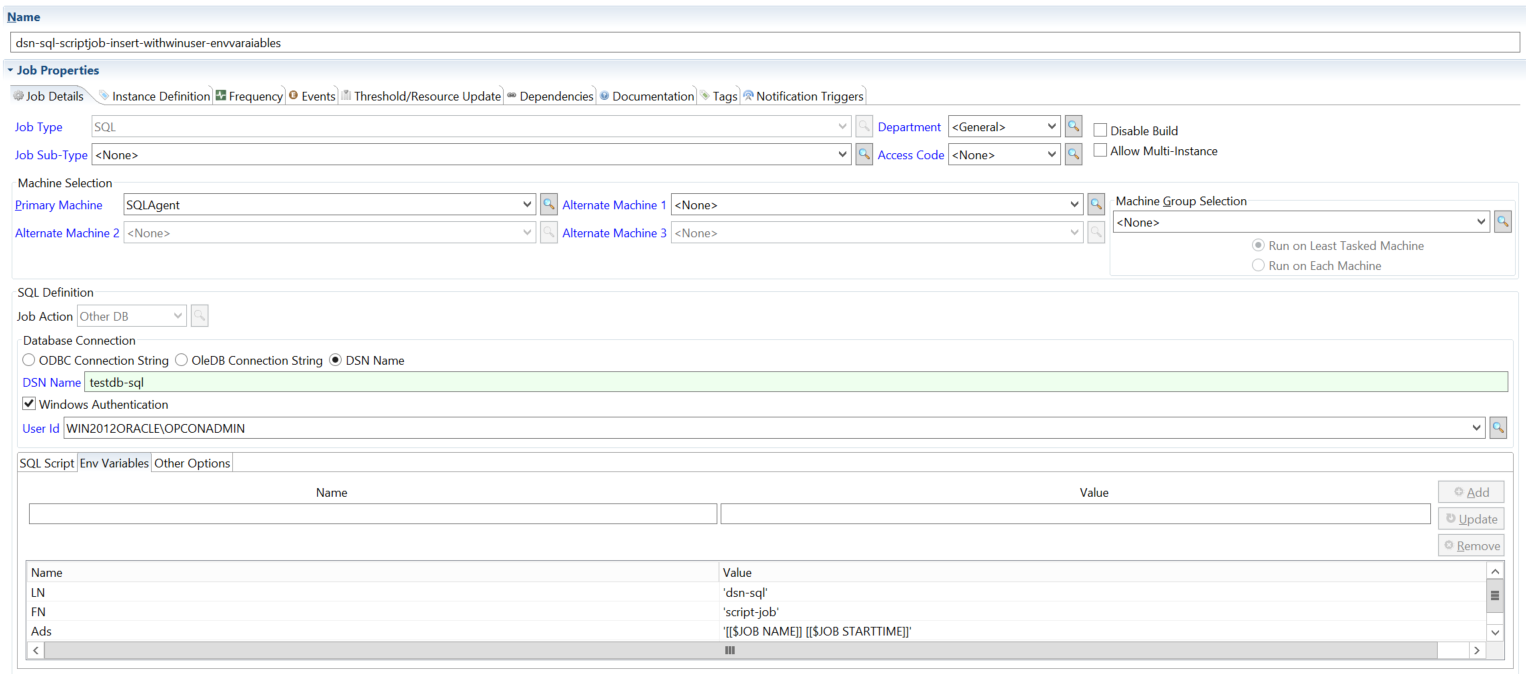
Task: Click lookup icon next to Alternate Machine 3
Action: point(1096,232)
